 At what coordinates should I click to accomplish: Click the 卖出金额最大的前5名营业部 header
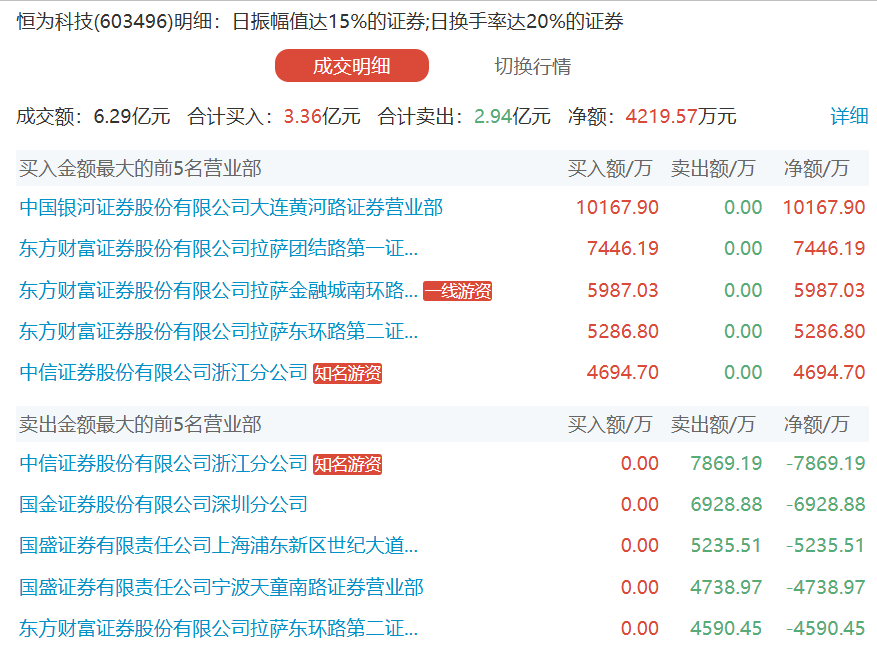pos(140,424)
